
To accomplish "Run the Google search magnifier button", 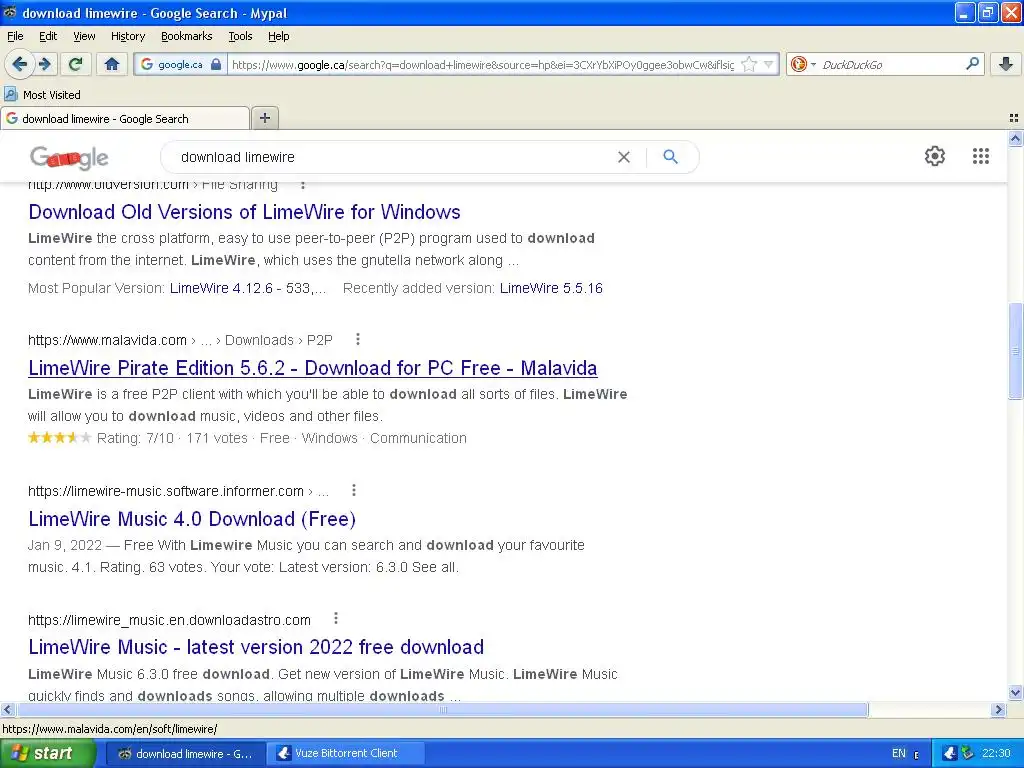I will click(670, 157).
